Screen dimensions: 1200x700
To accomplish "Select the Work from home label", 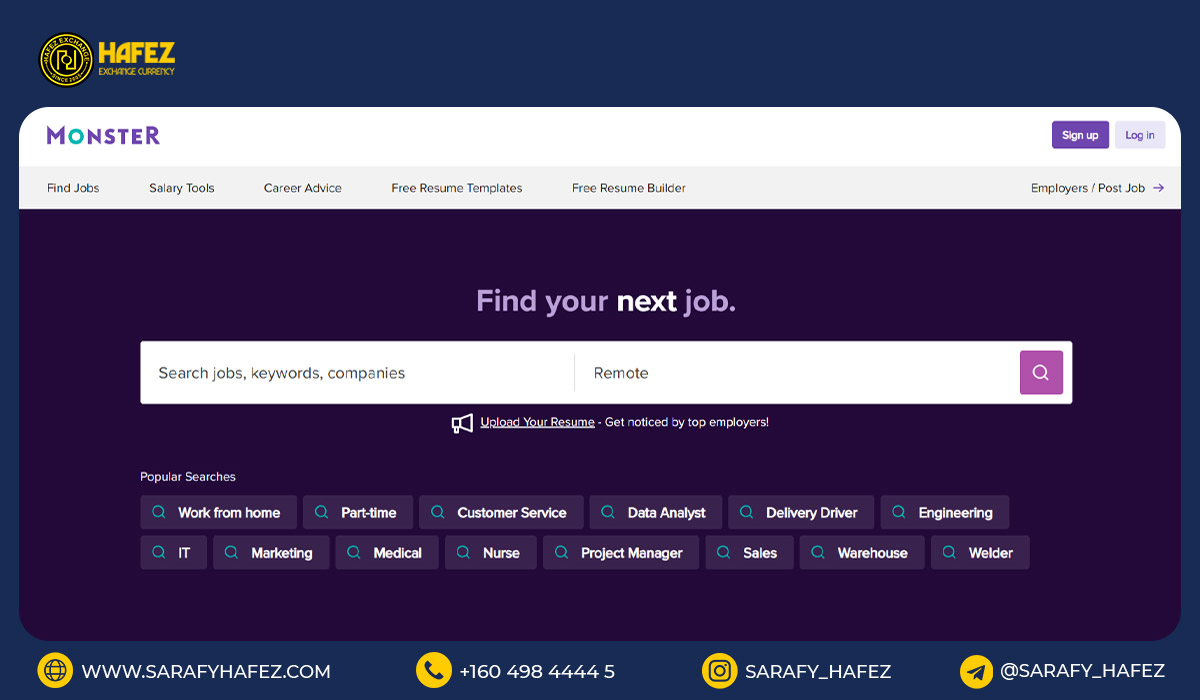I will [229, 513].
